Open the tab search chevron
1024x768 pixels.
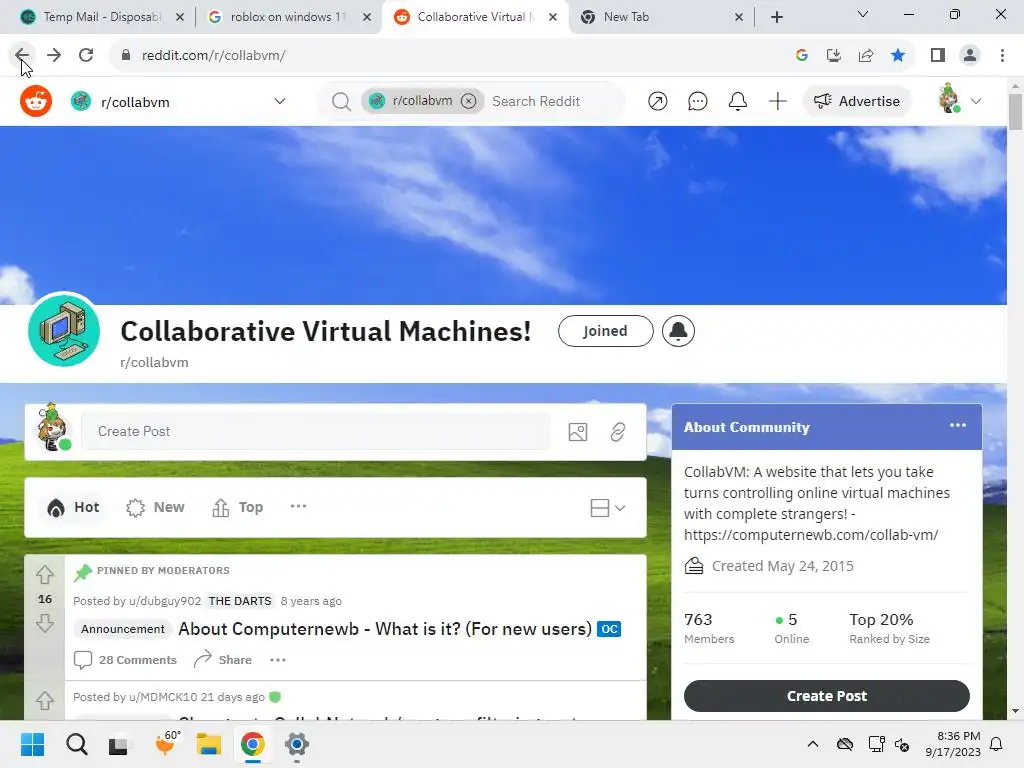point(863,14)
